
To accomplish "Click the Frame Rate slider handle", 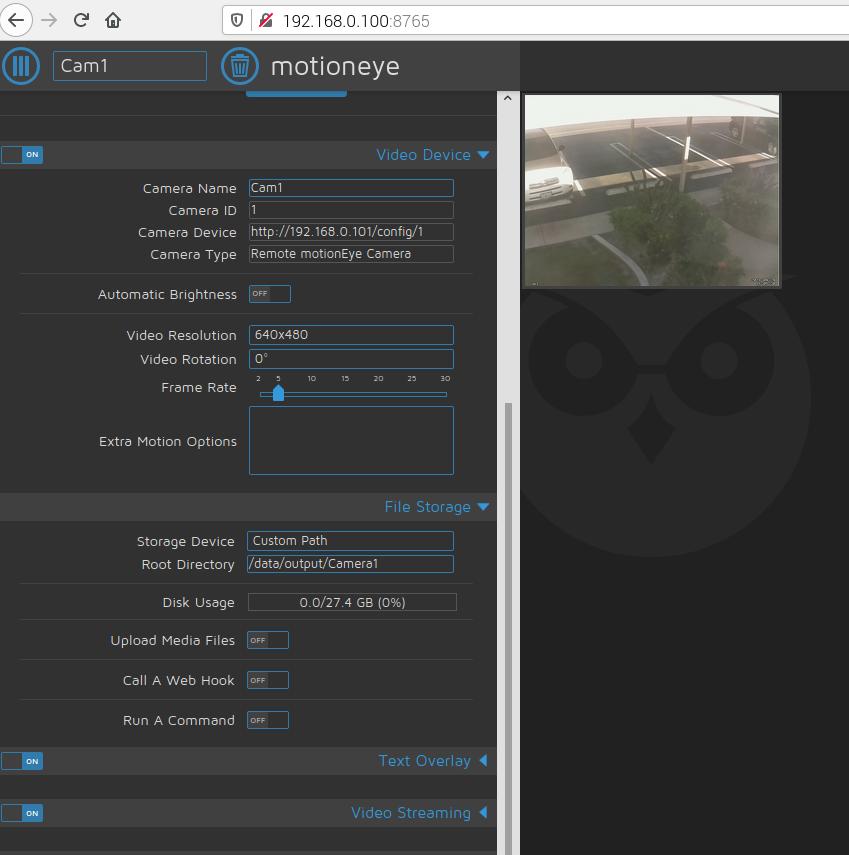I will 277,393.
